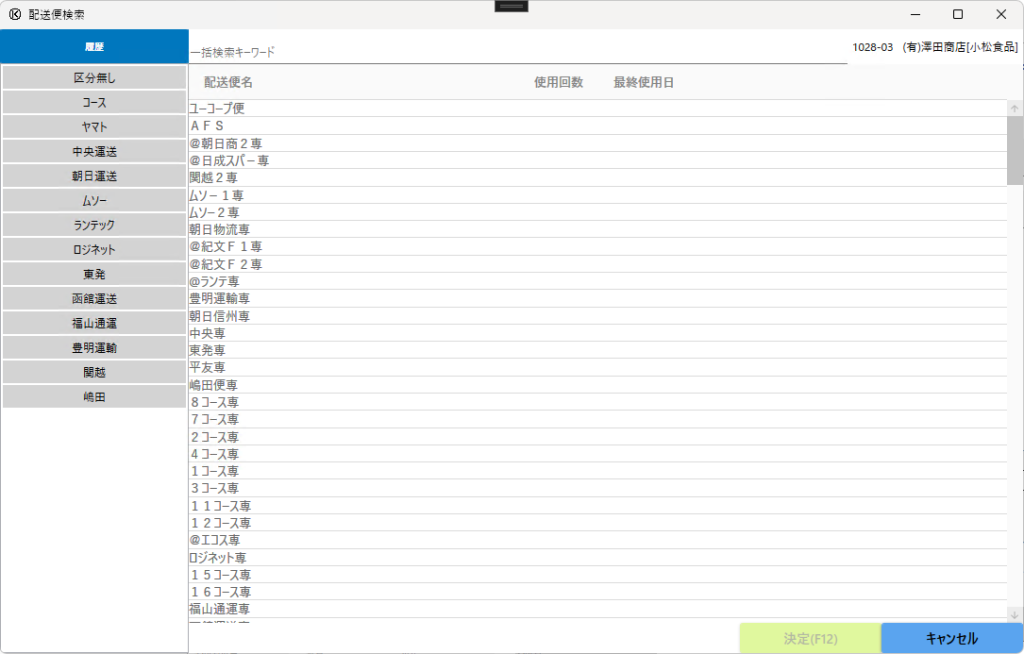The height and width of the screenshot is (654, 1024).
Task: Select the 嶋田便専 row
Action: (x=598, y=385)
